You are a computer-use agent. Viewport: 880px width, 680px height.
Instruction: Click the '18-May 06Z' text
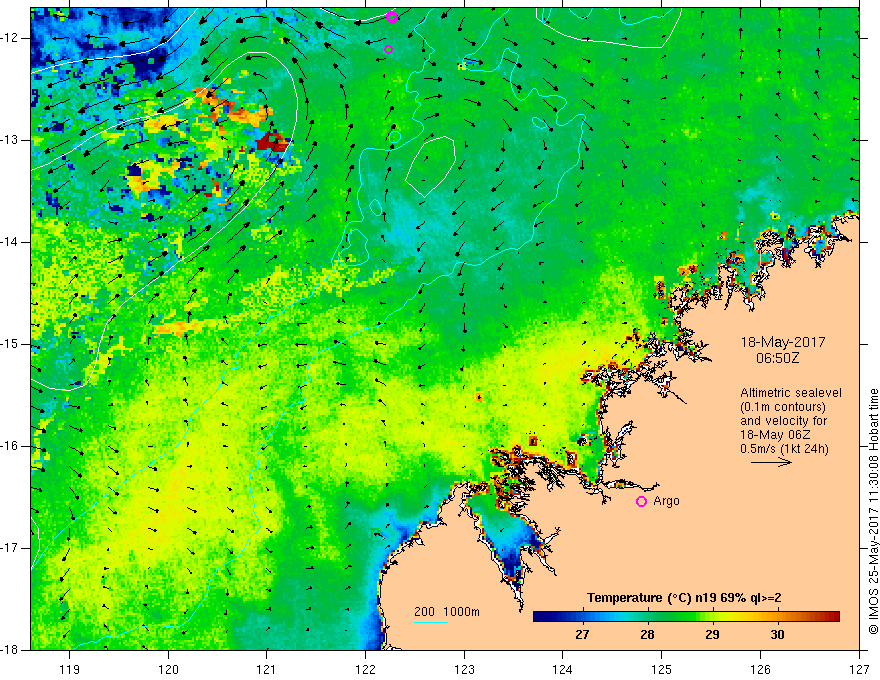pos(775,435)
